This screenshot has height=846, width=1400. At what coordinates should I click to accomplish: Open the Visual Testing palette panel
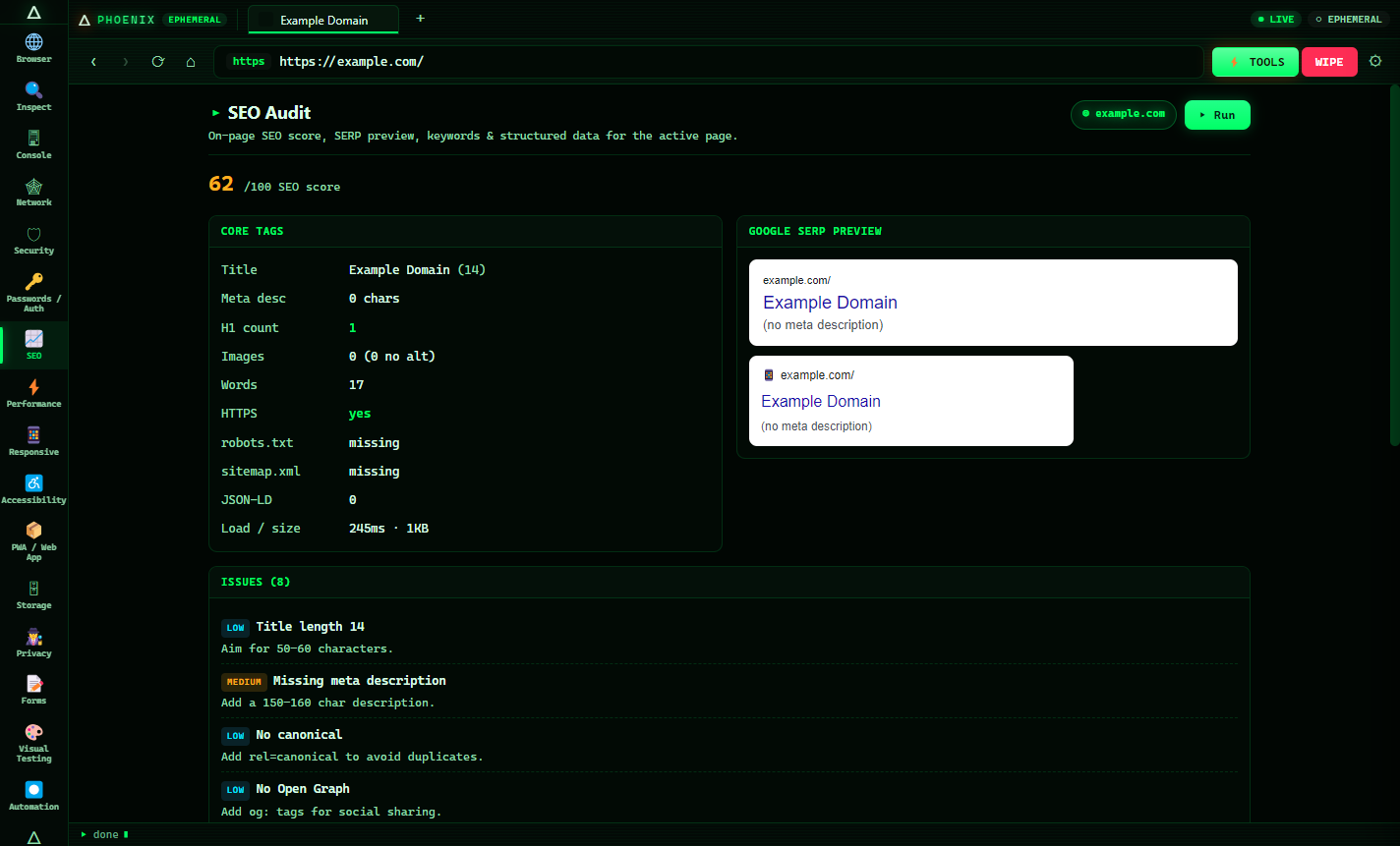point(33,743)
